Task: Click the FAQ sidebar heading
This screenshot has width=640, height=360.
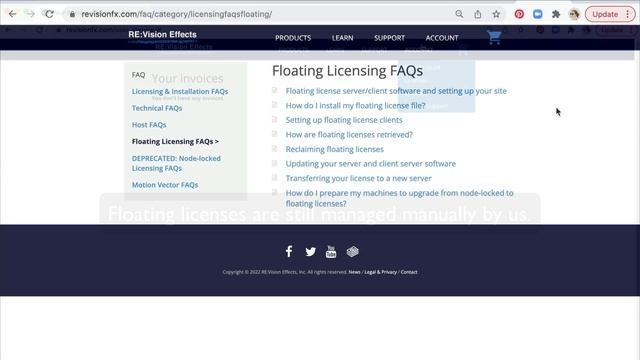Action: pyautogui.click(x=138, y=75)
